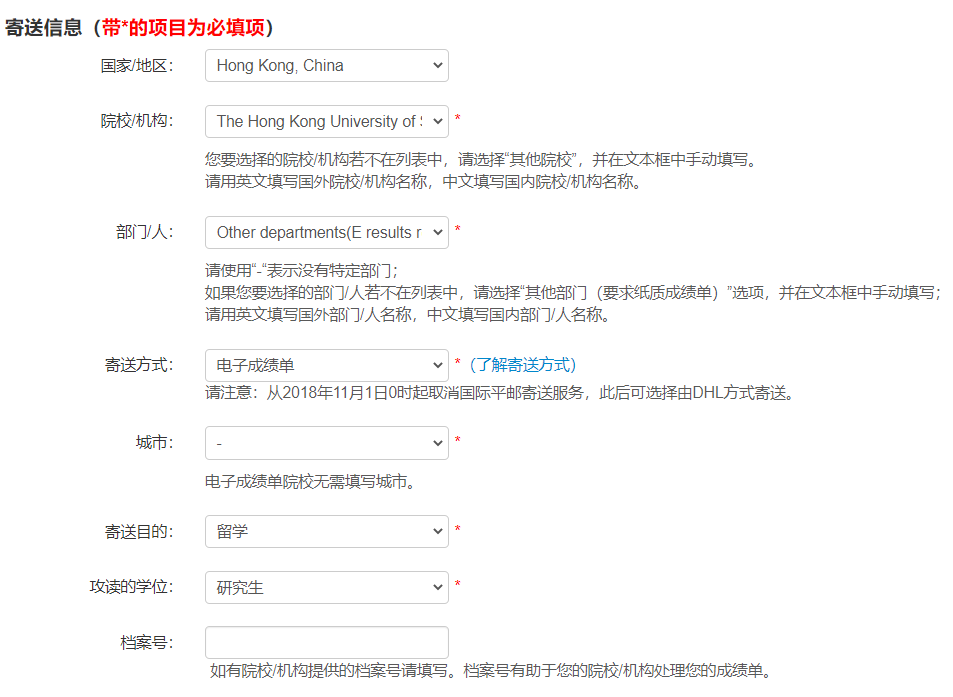Image resolution: width=953 pixels, height=697 pixels.
Task: Click the 寄送方式 field label
Action: [x=139, y=365]
